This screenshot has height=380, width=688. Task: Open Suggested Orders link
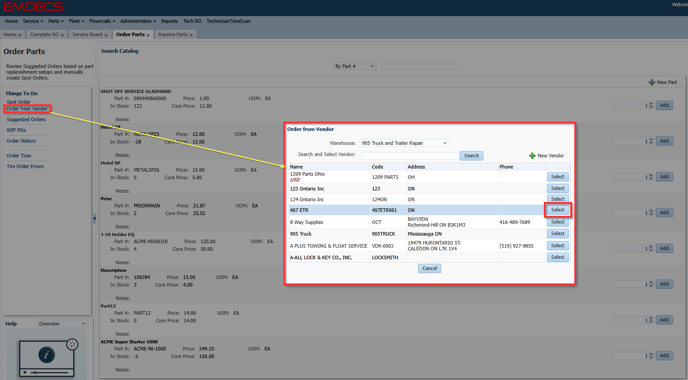click(x=26, y=119)
